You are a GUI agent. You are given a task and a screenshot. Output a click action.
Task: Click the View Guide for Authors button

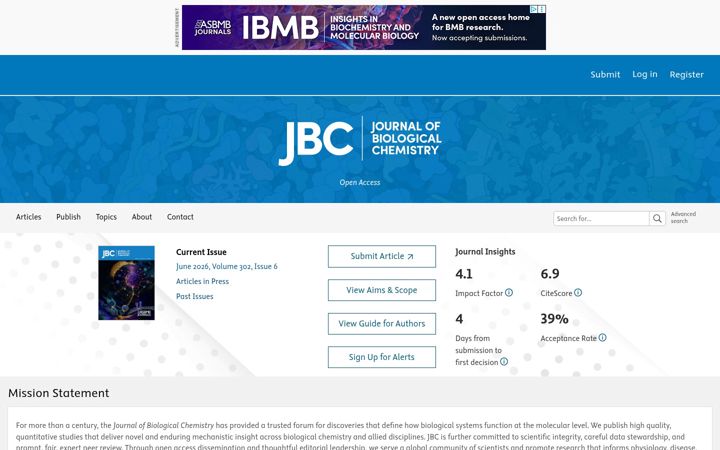[382, 324]
